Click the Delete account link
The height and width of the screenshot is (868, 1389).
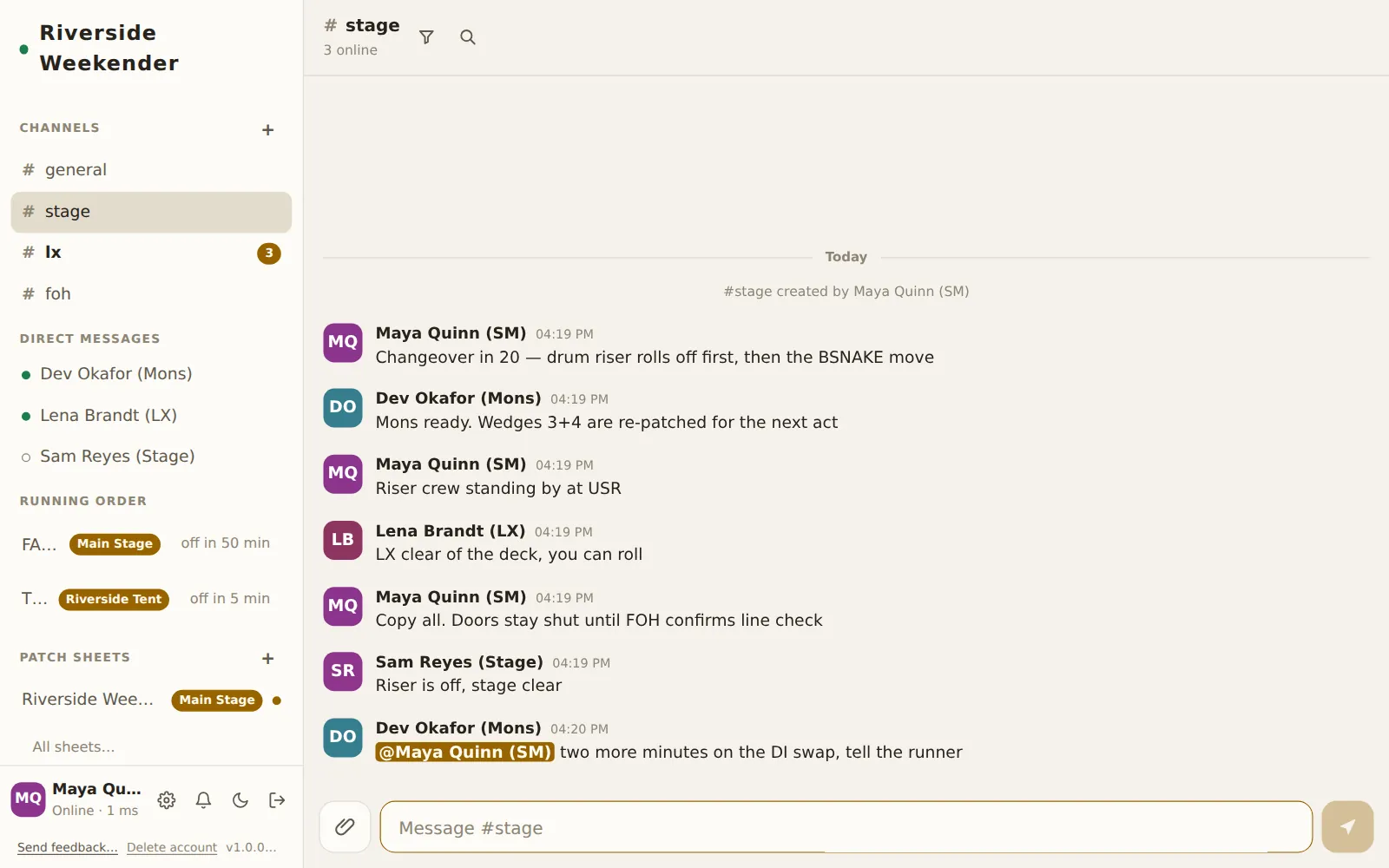pyautogui.click(x=172, y=848)
